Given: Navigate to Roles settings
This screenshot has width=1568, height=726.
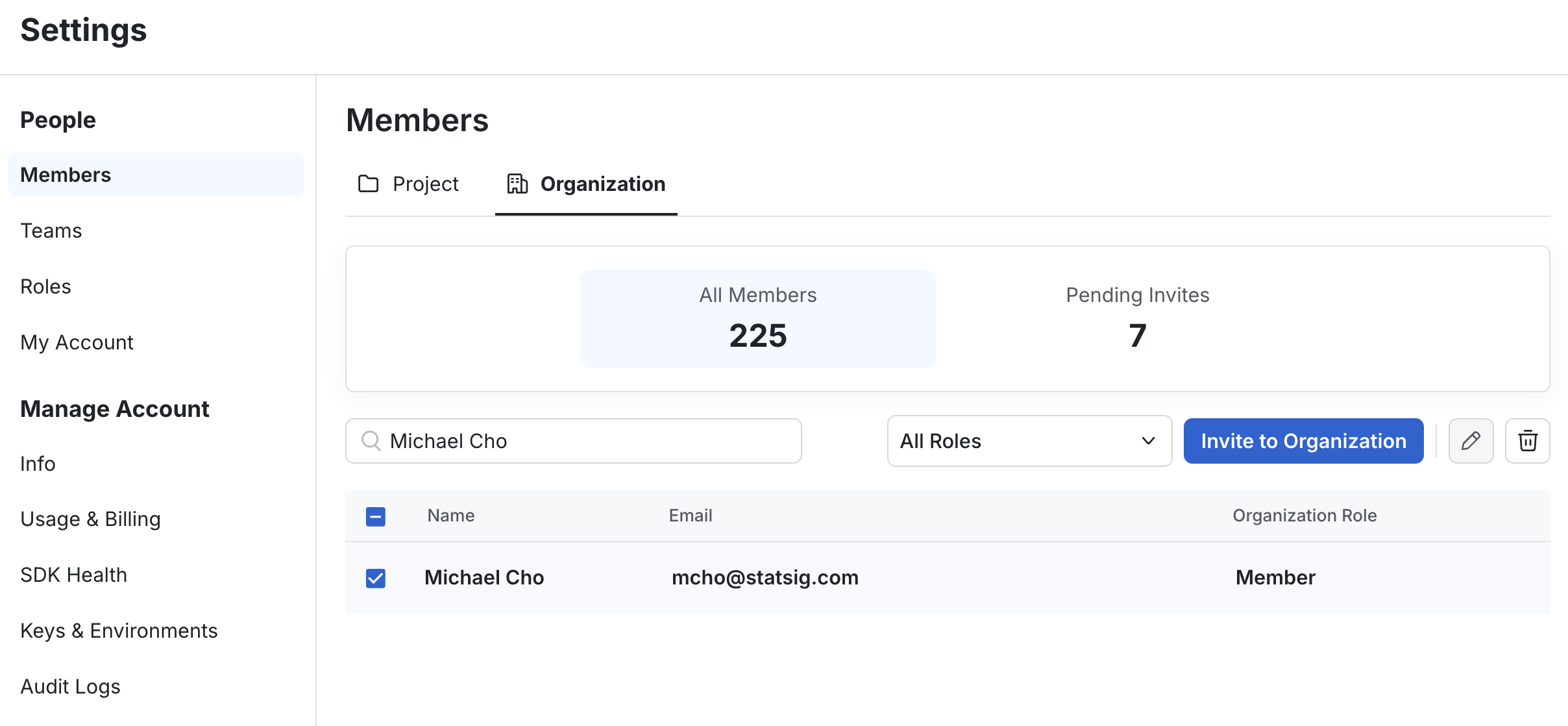Looking at the screenshot, I should click(45, 286).
